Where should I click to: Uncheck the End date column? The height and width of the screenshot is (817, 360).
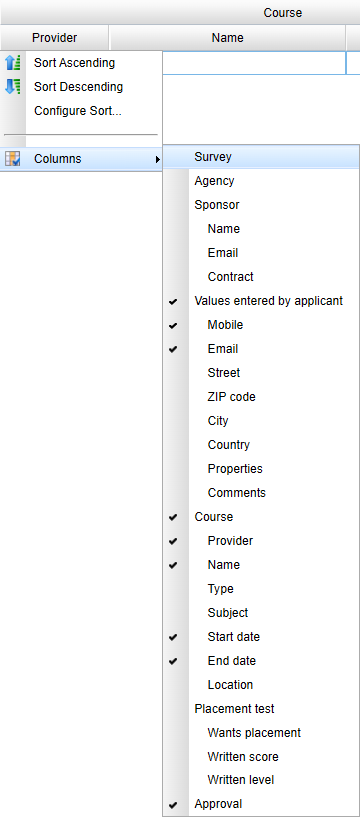tap(173, 661)
